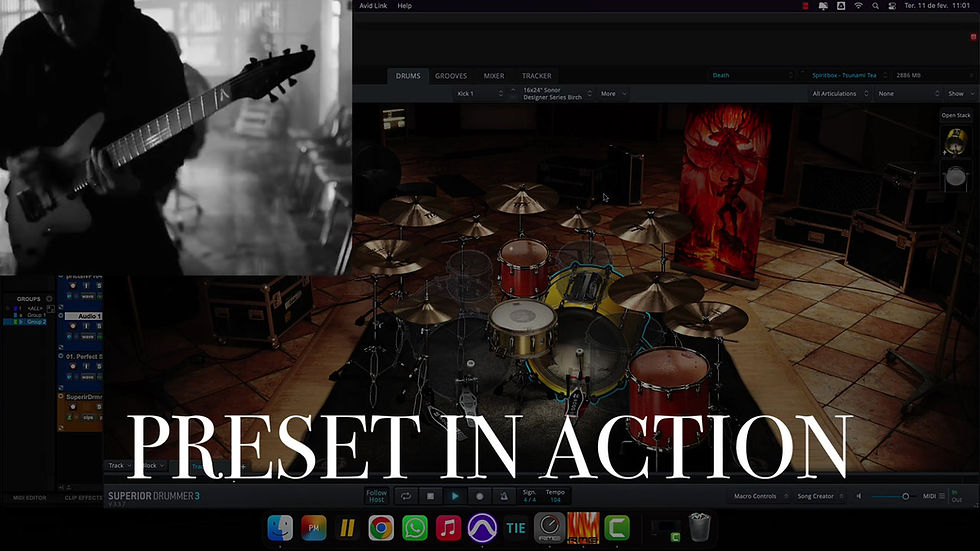Open the Trash in the Dock
Viewport: 980px width, 551px height.
click(x=699, y=528)
